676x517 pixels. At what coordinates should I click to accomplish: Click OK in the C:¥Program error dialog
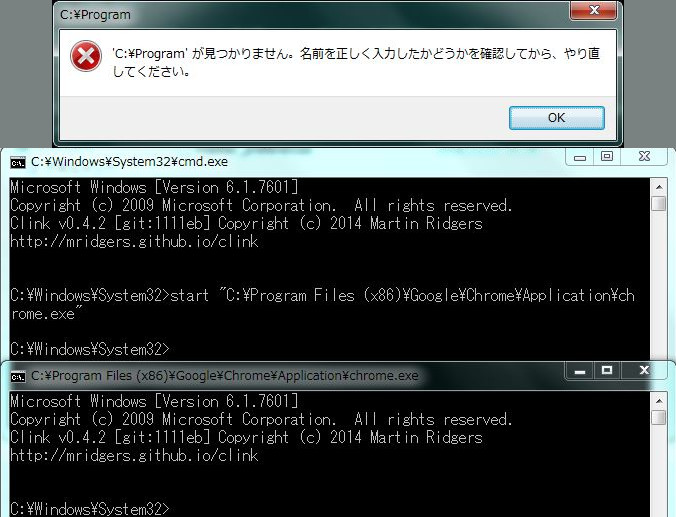557,118
